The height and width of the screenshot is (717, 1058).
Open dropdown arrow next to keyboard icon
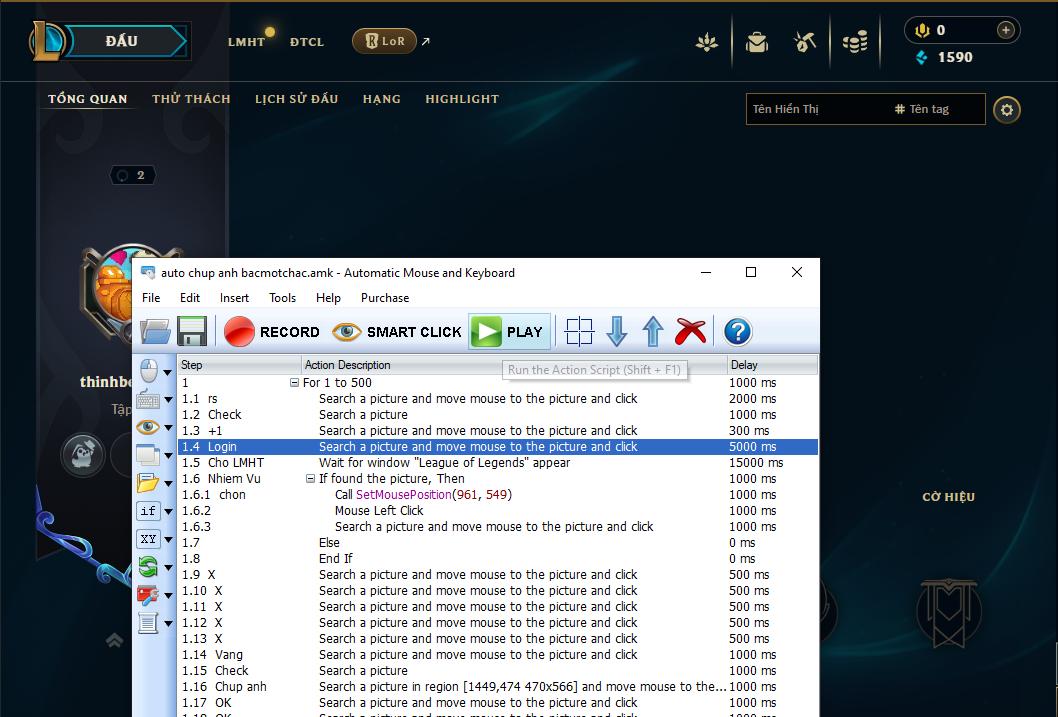coord(167,399)
